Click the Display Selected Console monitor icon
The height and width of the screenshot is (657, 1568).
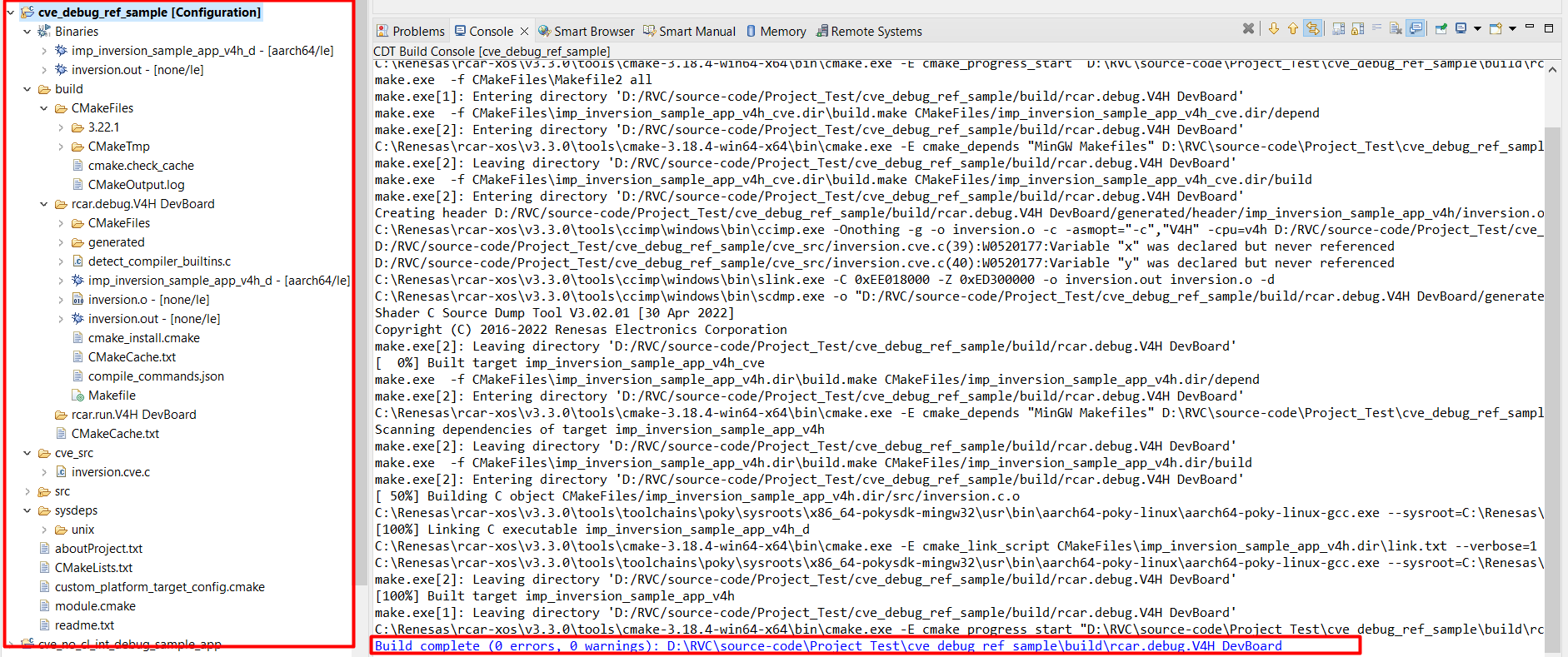1461,29
